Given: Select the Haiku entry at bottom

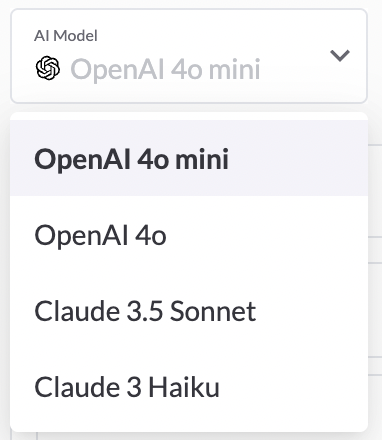Looking at the screenshot, I should pyautogui.click(x=189, y=387).
